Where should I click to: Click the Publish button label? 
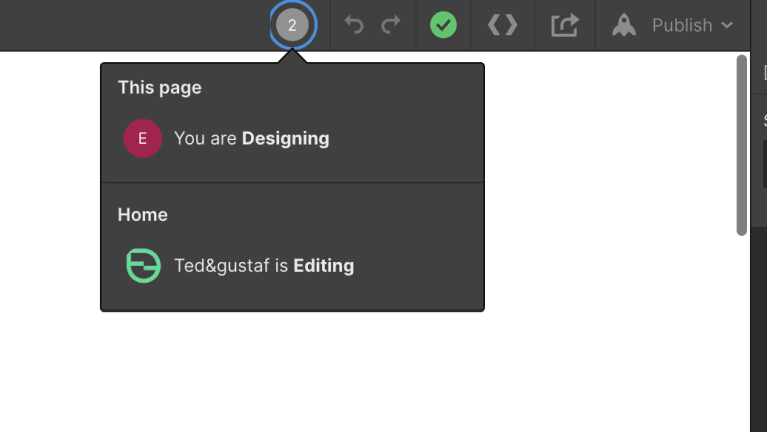pyautogui.click(x=682, y=25)
